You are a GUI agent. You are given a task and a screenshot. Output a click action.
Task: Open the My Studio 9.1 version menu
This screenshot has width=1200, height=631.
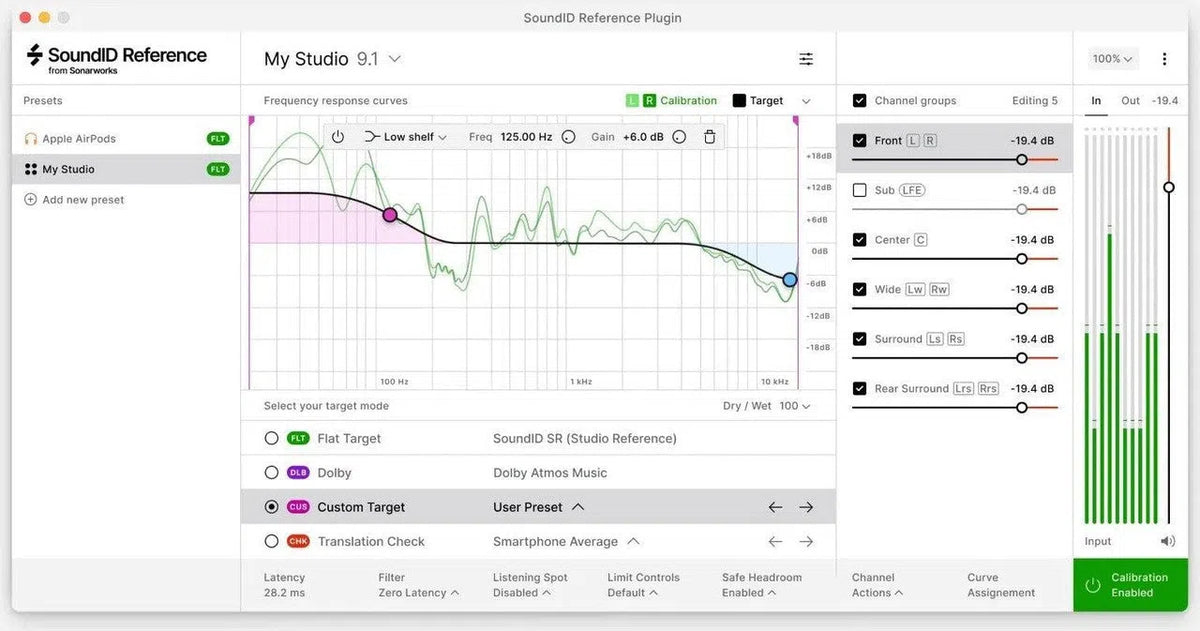pyautogui.click(x=393, y=58)
